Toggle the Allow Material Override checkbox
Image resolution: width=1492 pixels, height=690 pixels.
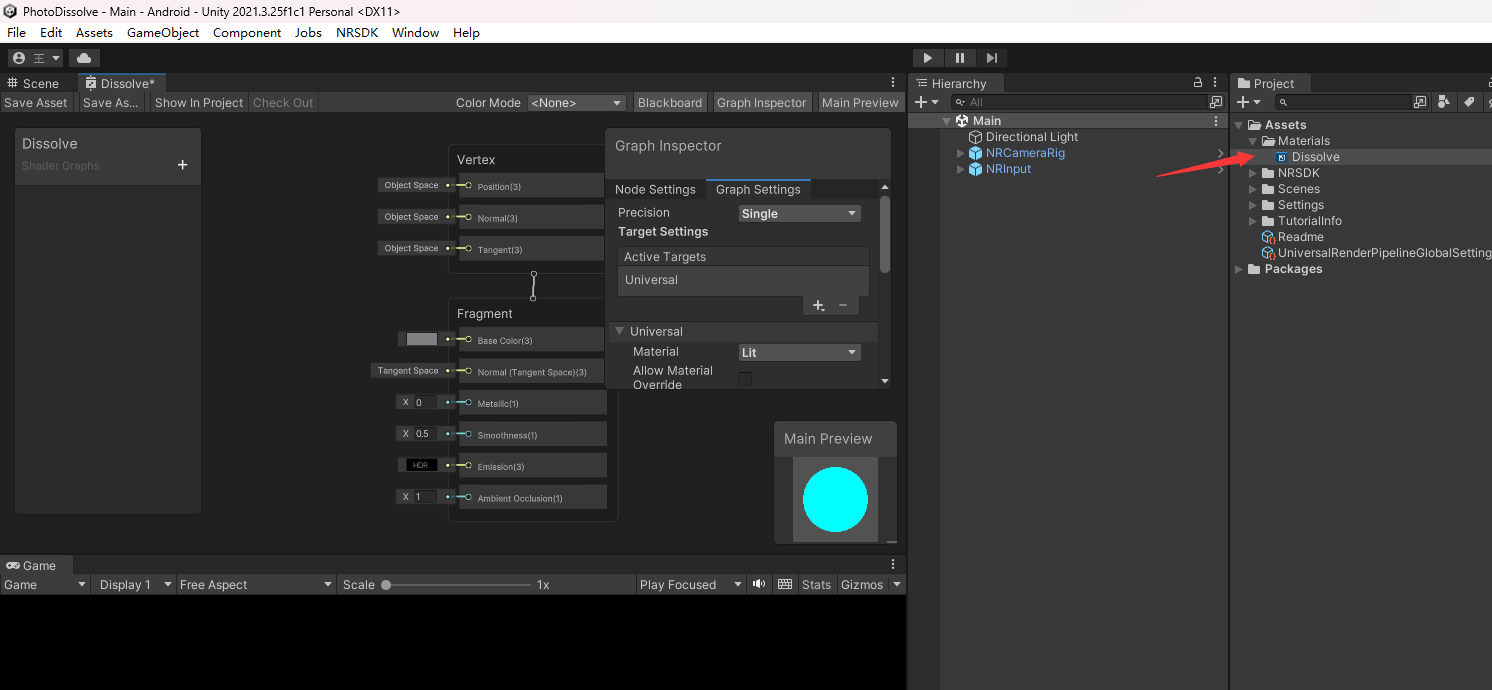(x=745, y=378)
